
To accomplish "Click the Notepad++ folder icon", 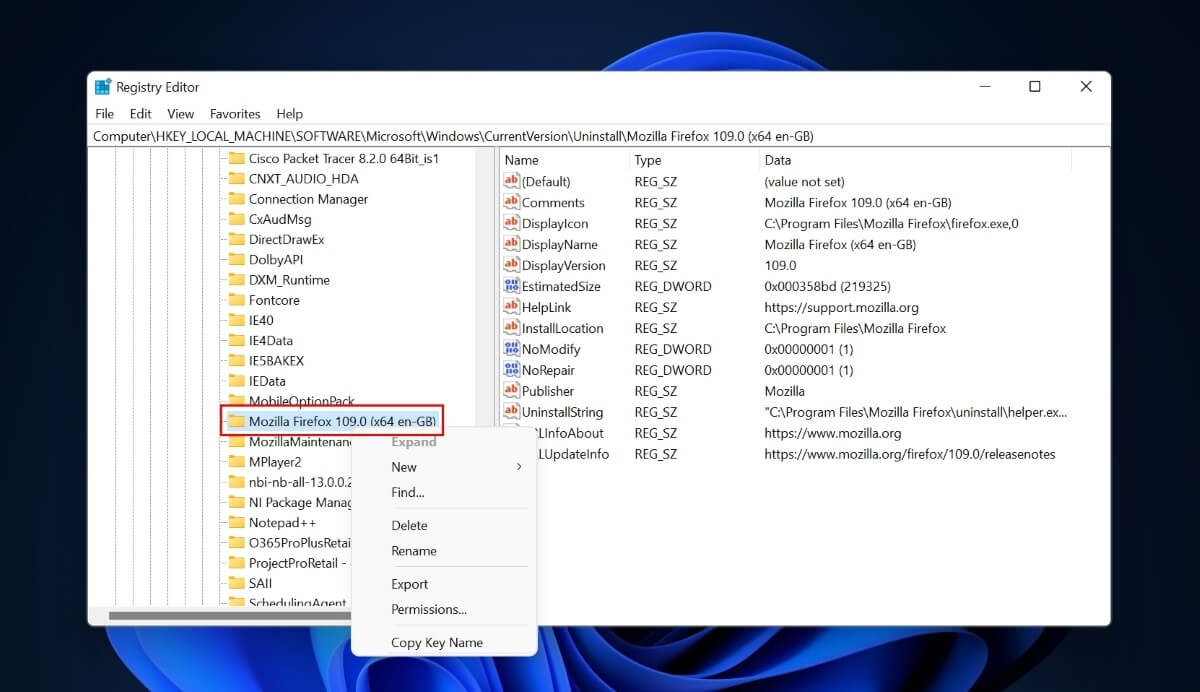I will pyautogui.click(x=236, y=522).
